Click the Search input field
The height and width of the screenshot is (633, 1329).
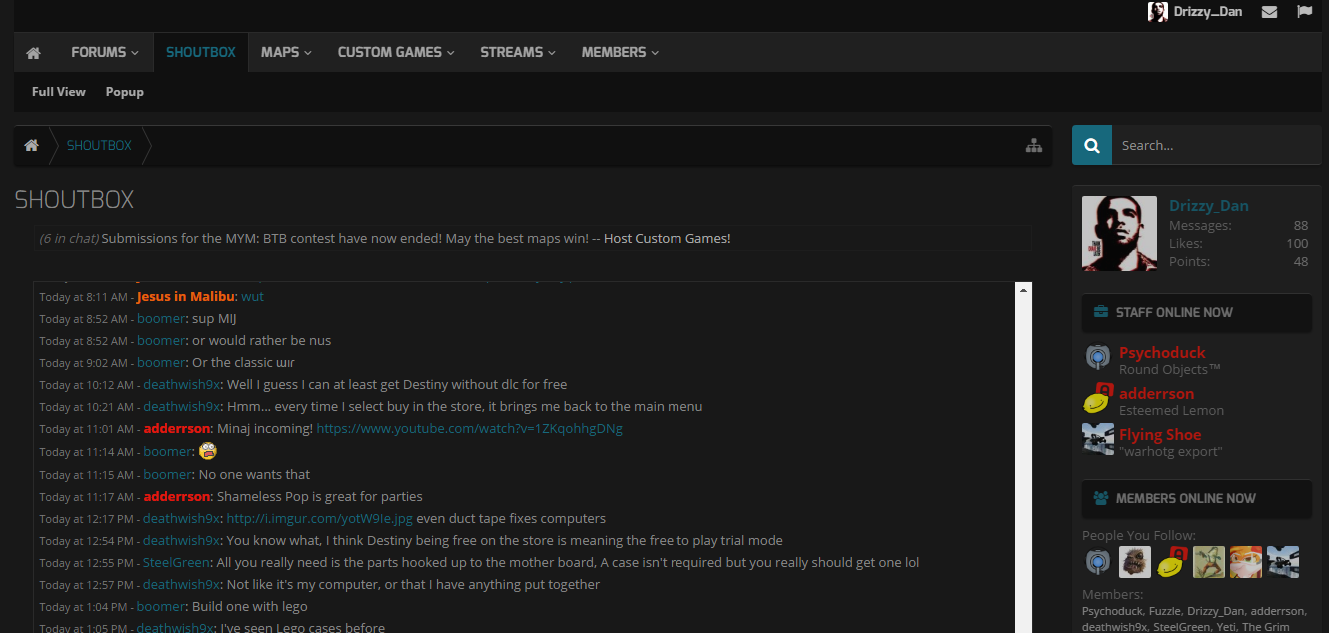point(1215,145)
